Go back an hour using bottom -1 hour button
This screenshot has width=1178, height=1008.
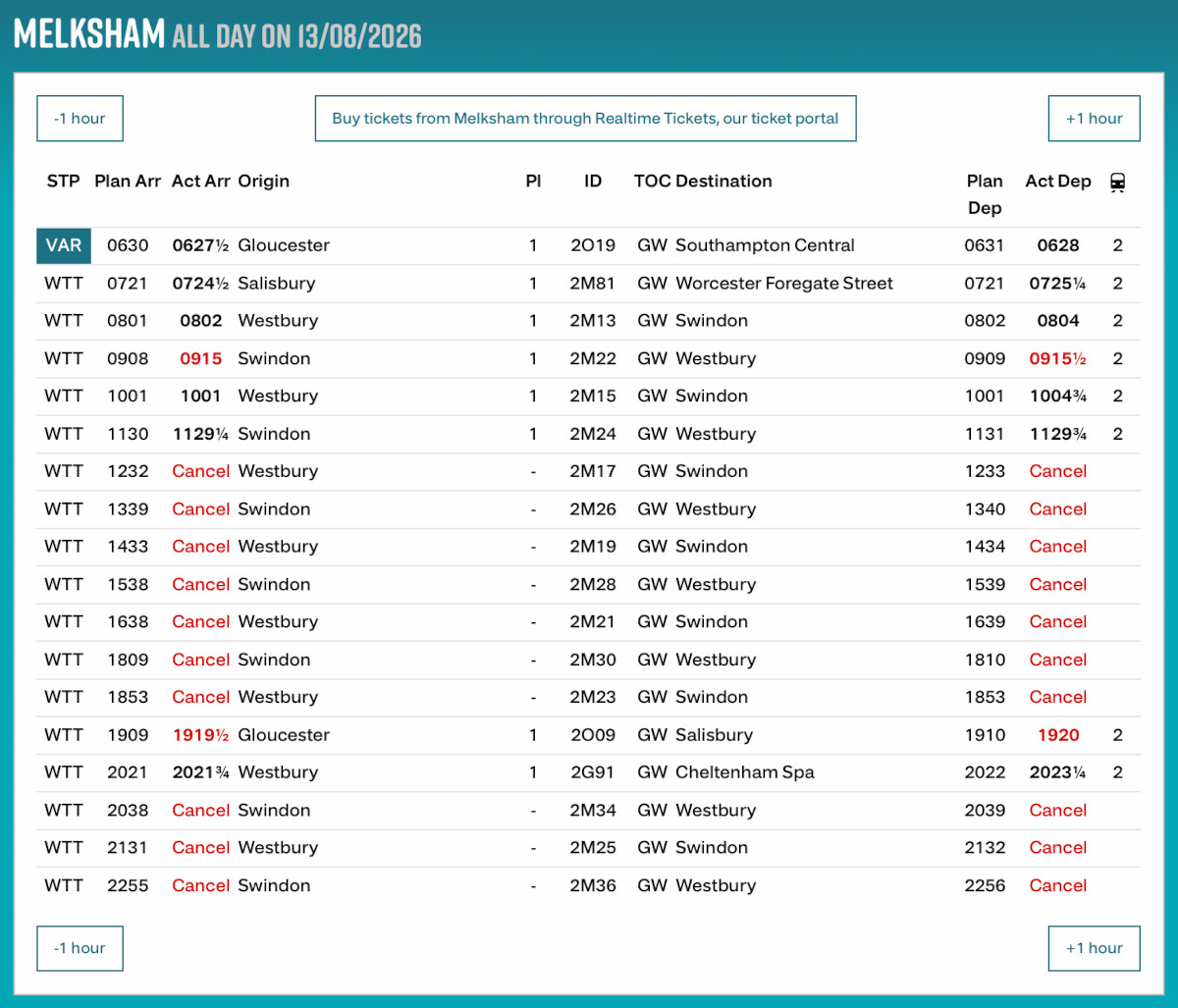pos(80,948)
